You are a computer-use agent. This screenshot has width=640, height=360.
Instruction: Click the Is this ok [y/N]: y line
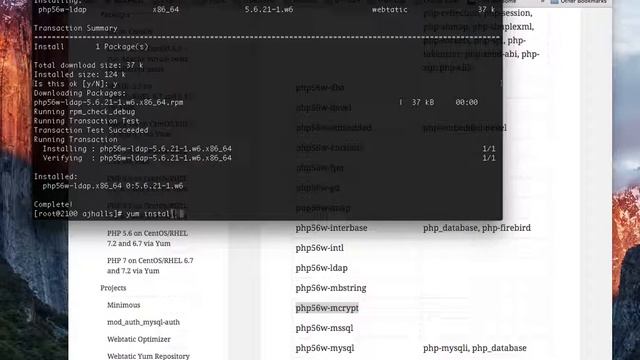76,84
